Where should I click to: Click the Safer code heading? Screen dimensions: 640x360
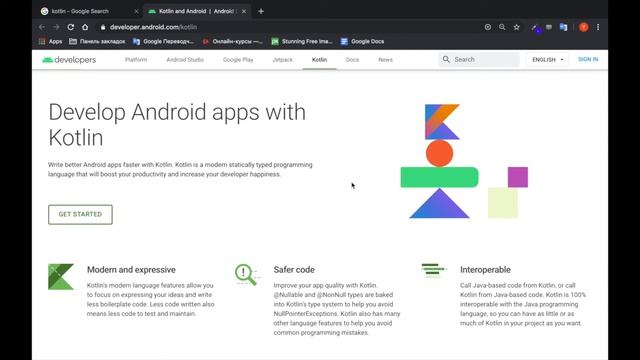point(294,270)
